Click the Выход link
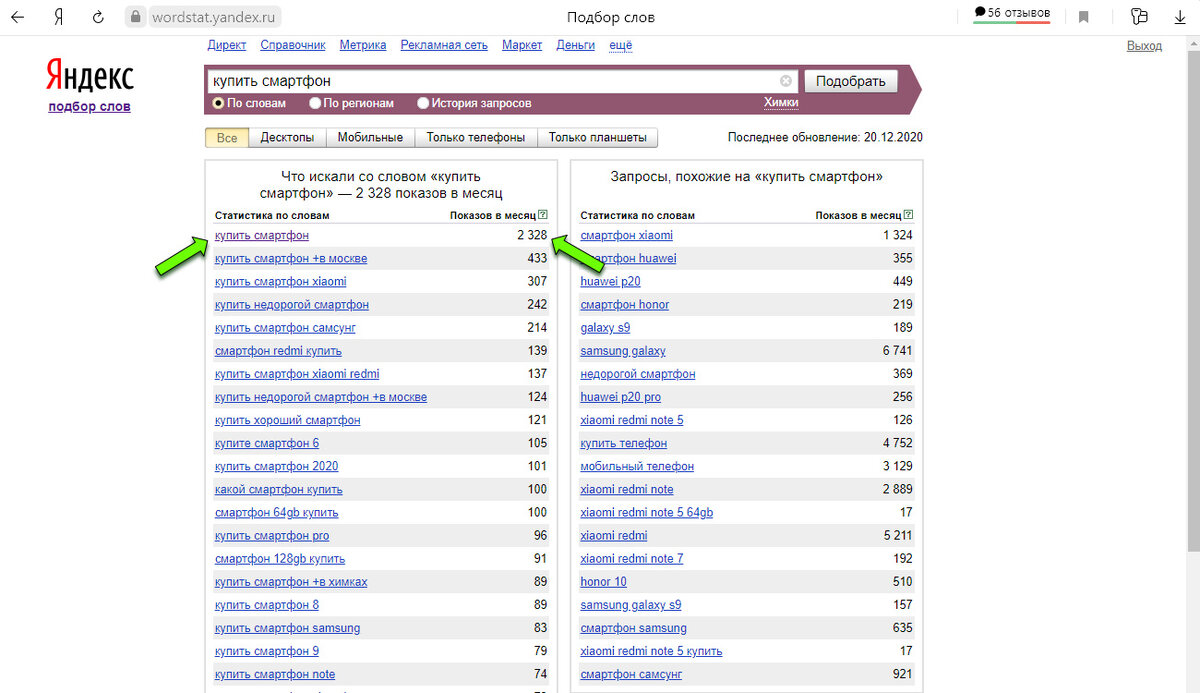 [x=1144, y=46]
